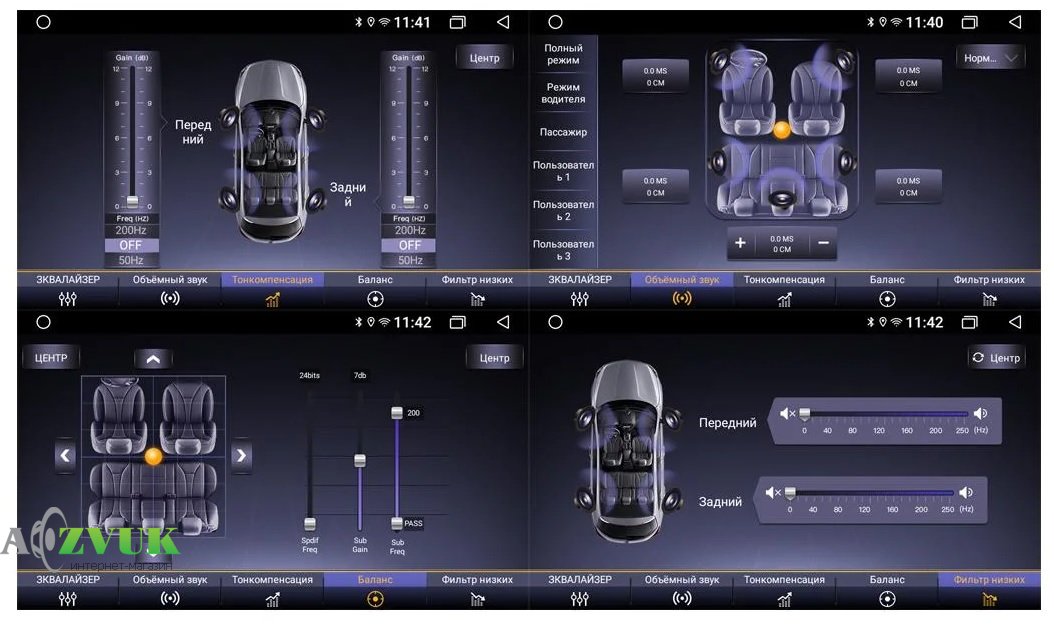Tap the front-left speaker 0.0 MS delay box
1054x632 pixels.
655,76
